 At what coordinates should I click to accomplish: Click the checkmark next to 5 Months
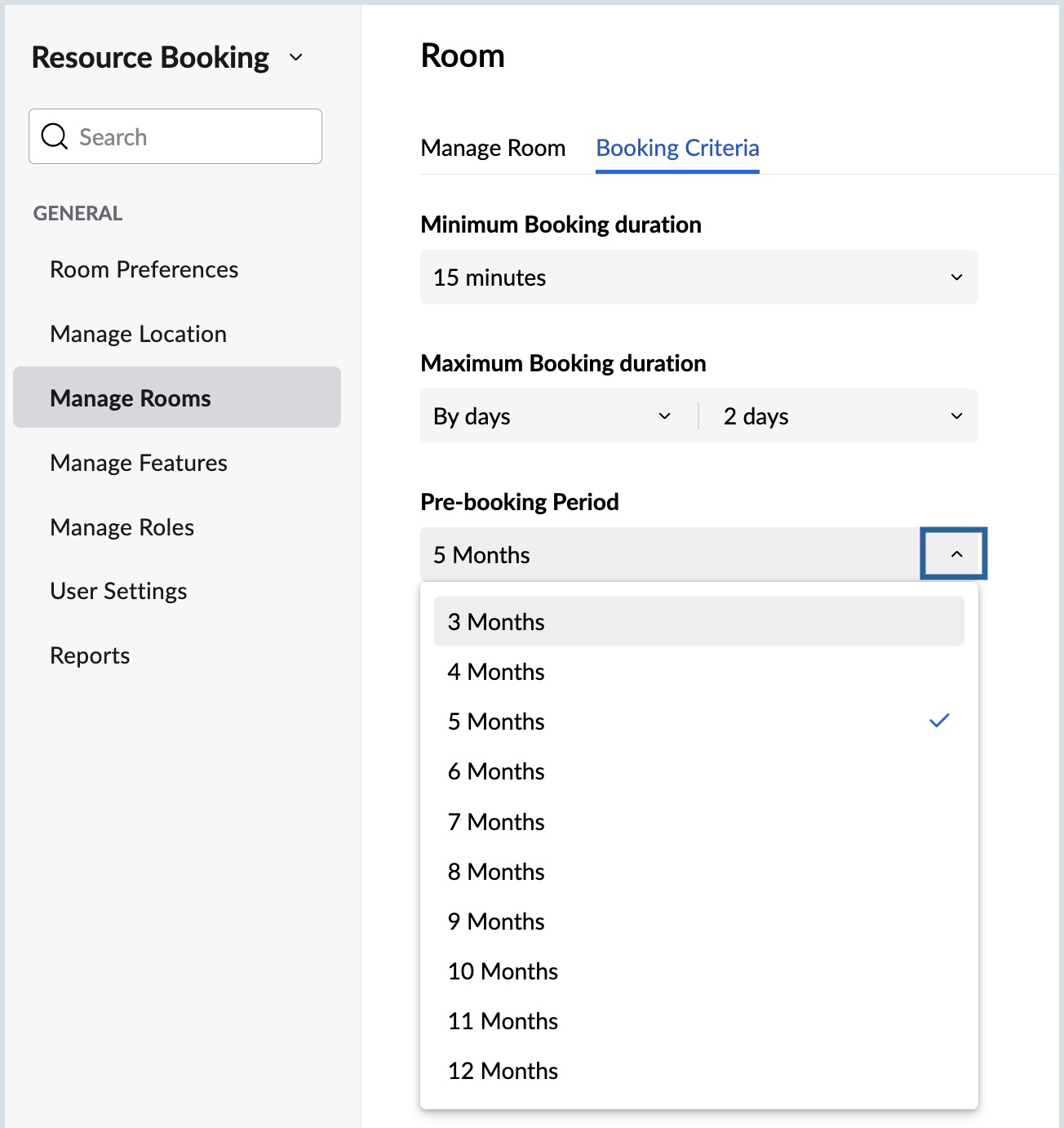tap(939, 721)
